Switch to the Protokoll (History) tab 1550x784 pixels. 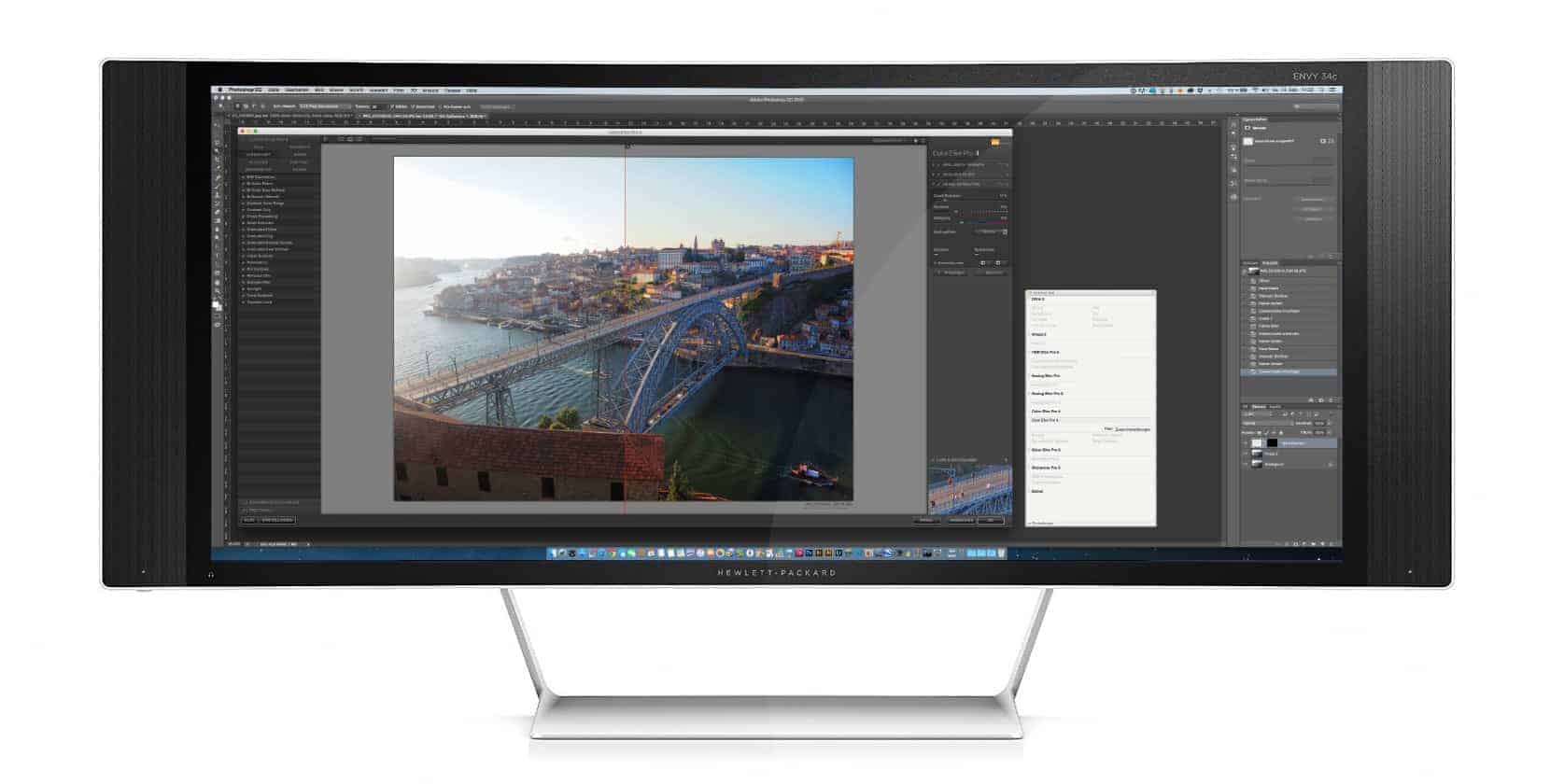tap(1271, 262)
